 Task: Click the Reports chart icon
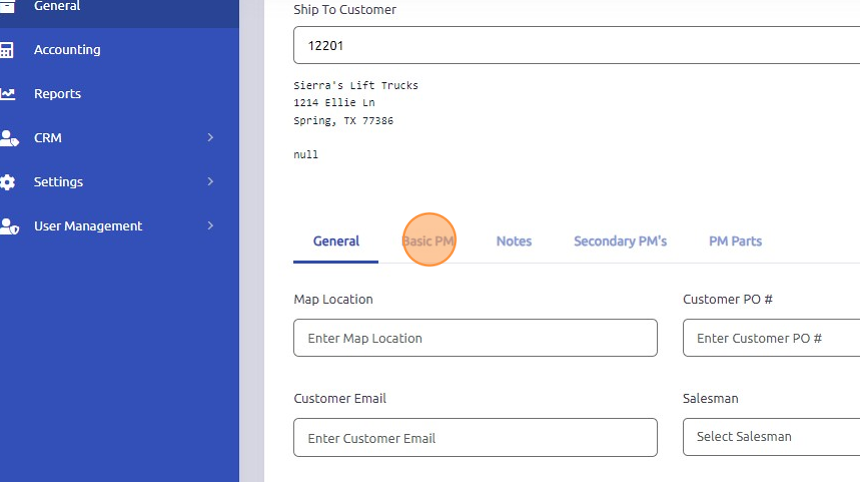(7, 94)
